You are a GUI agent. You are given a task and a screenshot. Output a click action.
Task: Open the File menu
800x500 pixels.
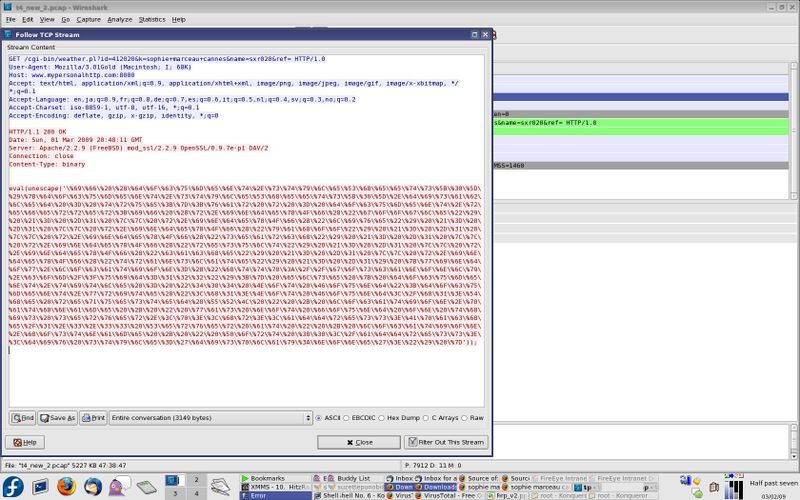click(11, 19)
